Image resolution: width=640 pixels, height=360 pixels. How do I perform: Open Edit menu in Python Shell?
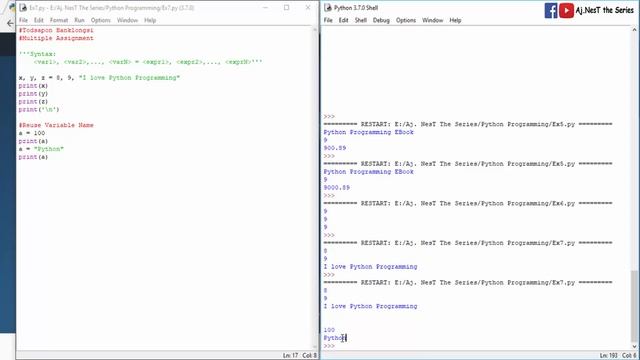pos(343,20)
